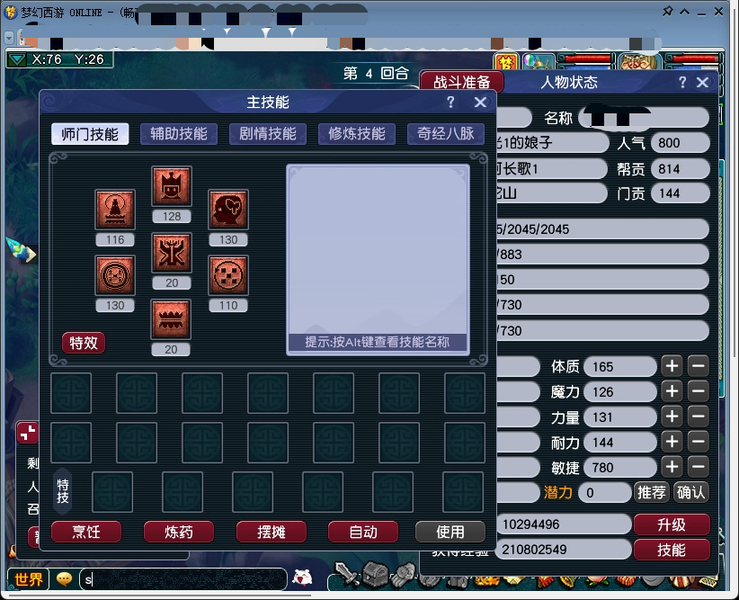Image resolution: width=739 pixels, height=600 pixels.
Task: Click the crystal arrow icon at the left edge
Action: coord(21,250)
